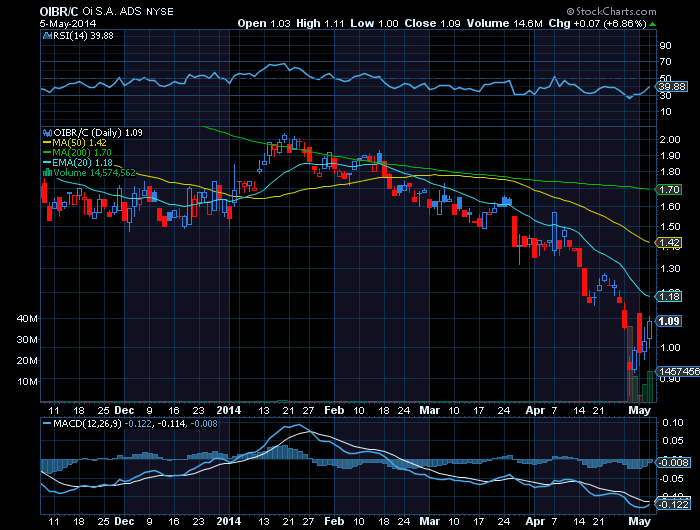Click the 10 level on the RSI axis
Viewport: 700px width, 530px height.
665,112
